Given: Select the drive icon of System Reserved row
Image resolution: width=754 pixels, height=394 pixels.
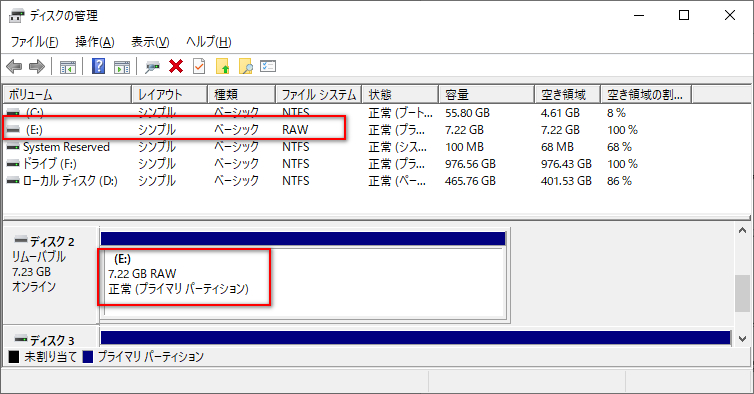Looking at the screenshot, I should (13, 147).
